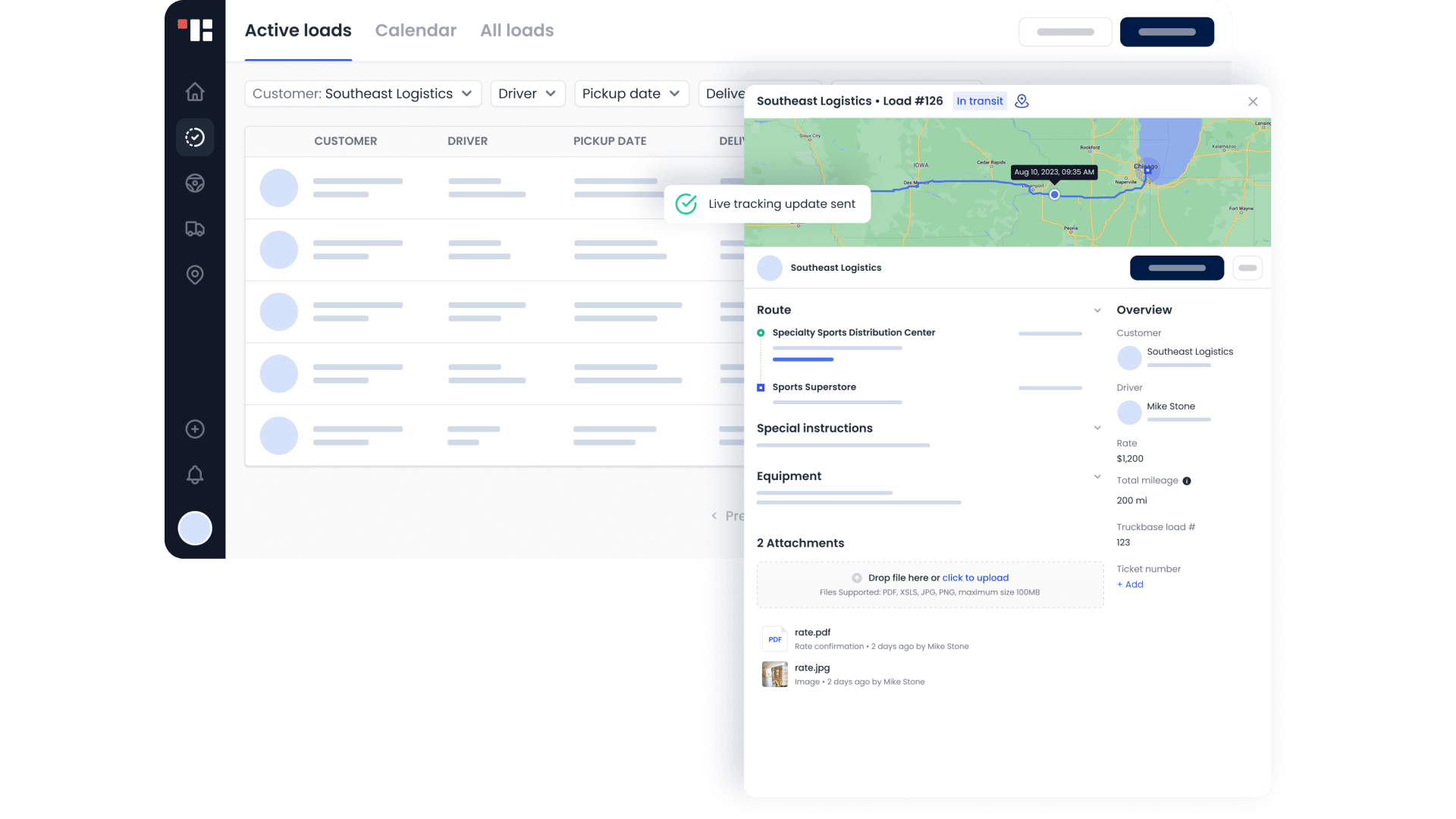Click the live tracking icon beside In transit
Screen dimensions: 1456x819
[x=1021, y=101]
